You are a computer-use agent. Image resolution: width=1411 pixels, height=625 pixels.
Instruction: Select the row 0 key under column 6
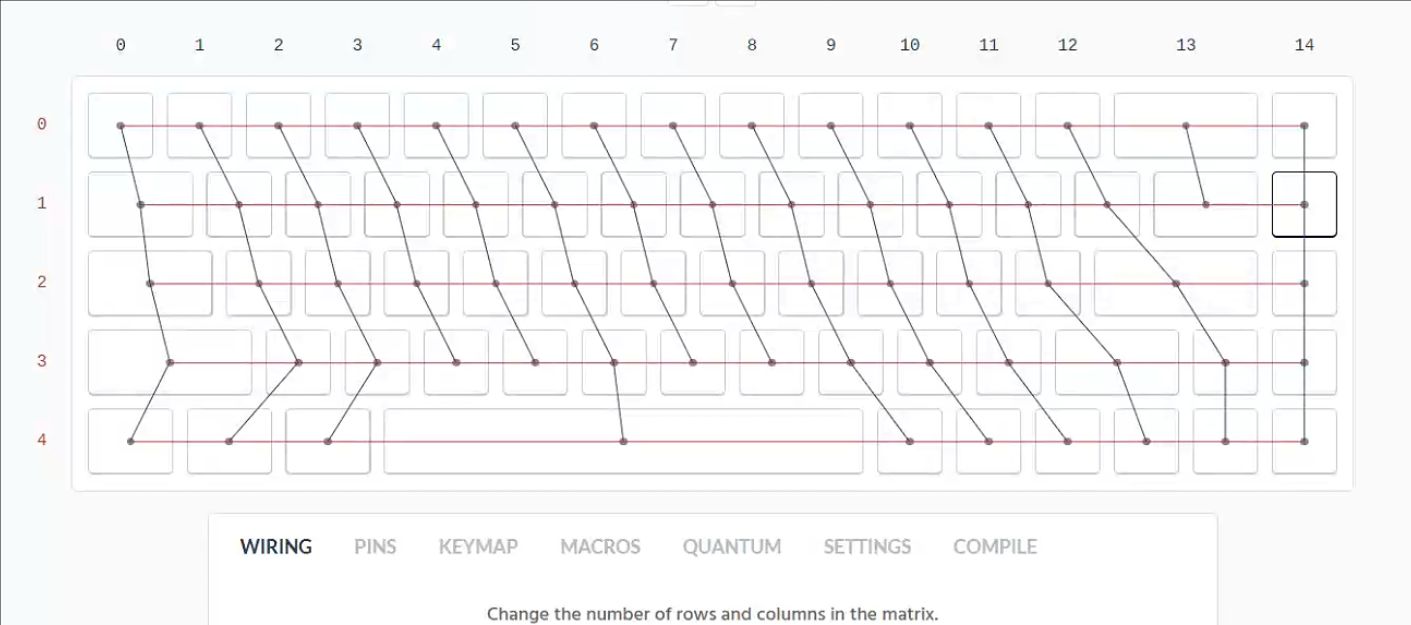coord(594,125)
